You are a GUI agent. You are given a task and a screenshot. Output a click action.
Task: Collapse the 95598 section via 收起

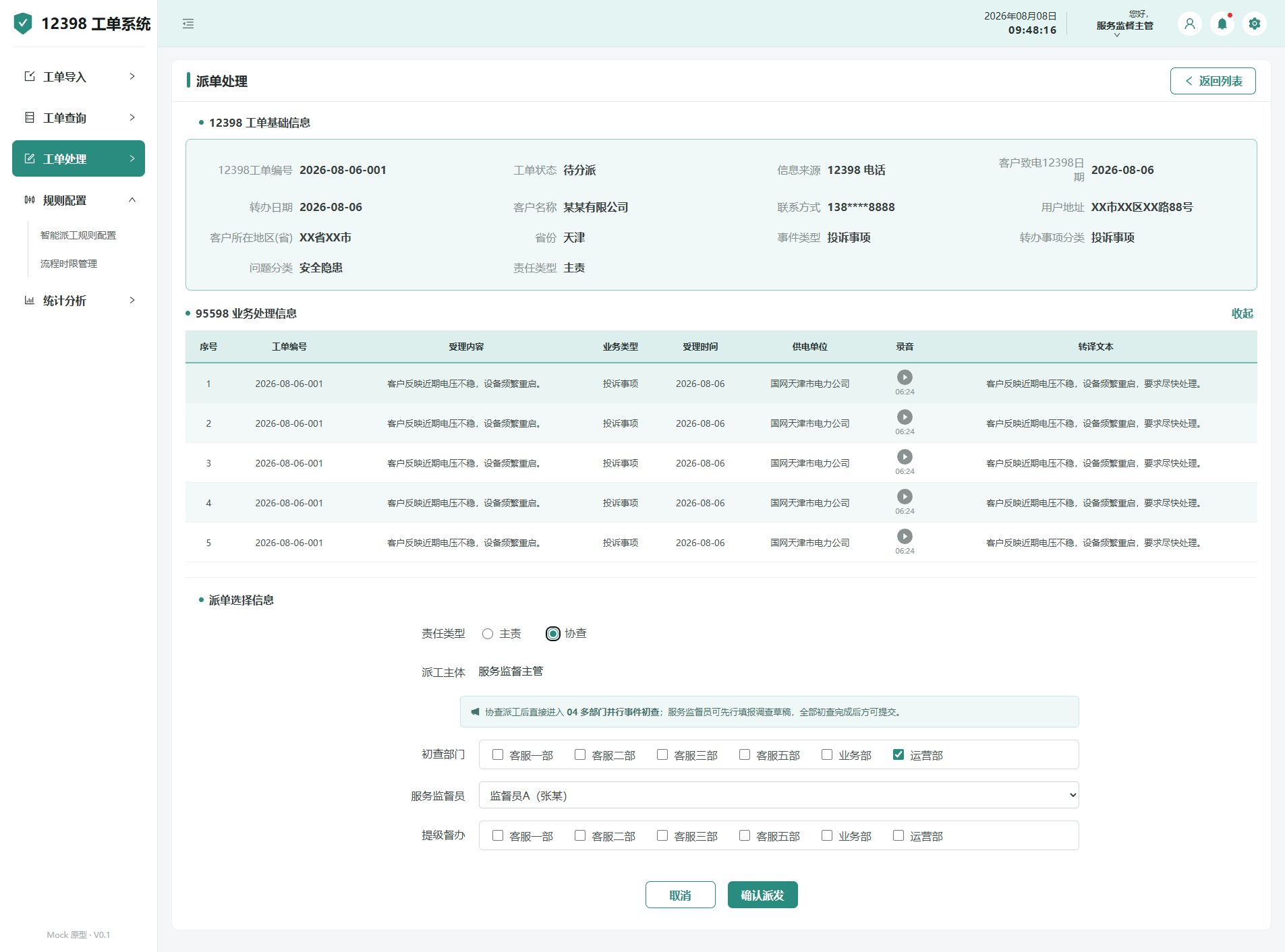click(1242, 313)
